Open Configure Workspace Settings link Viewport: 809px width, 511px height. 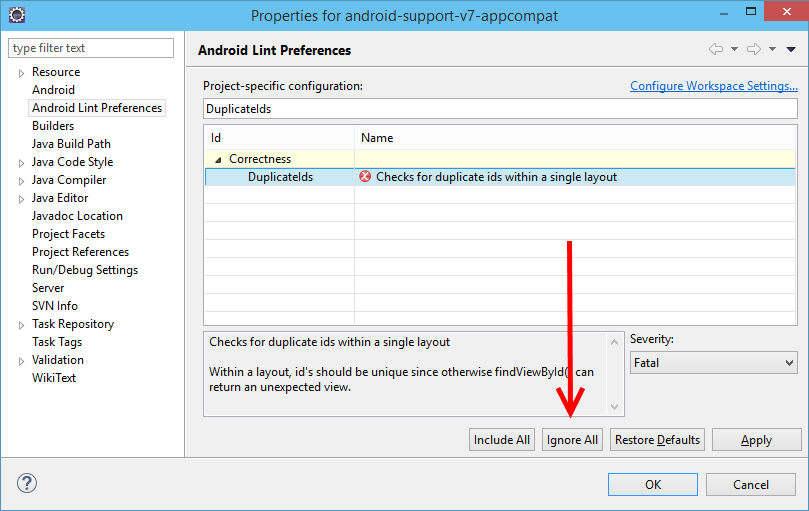pyautogui.click(x=713, y=86)
